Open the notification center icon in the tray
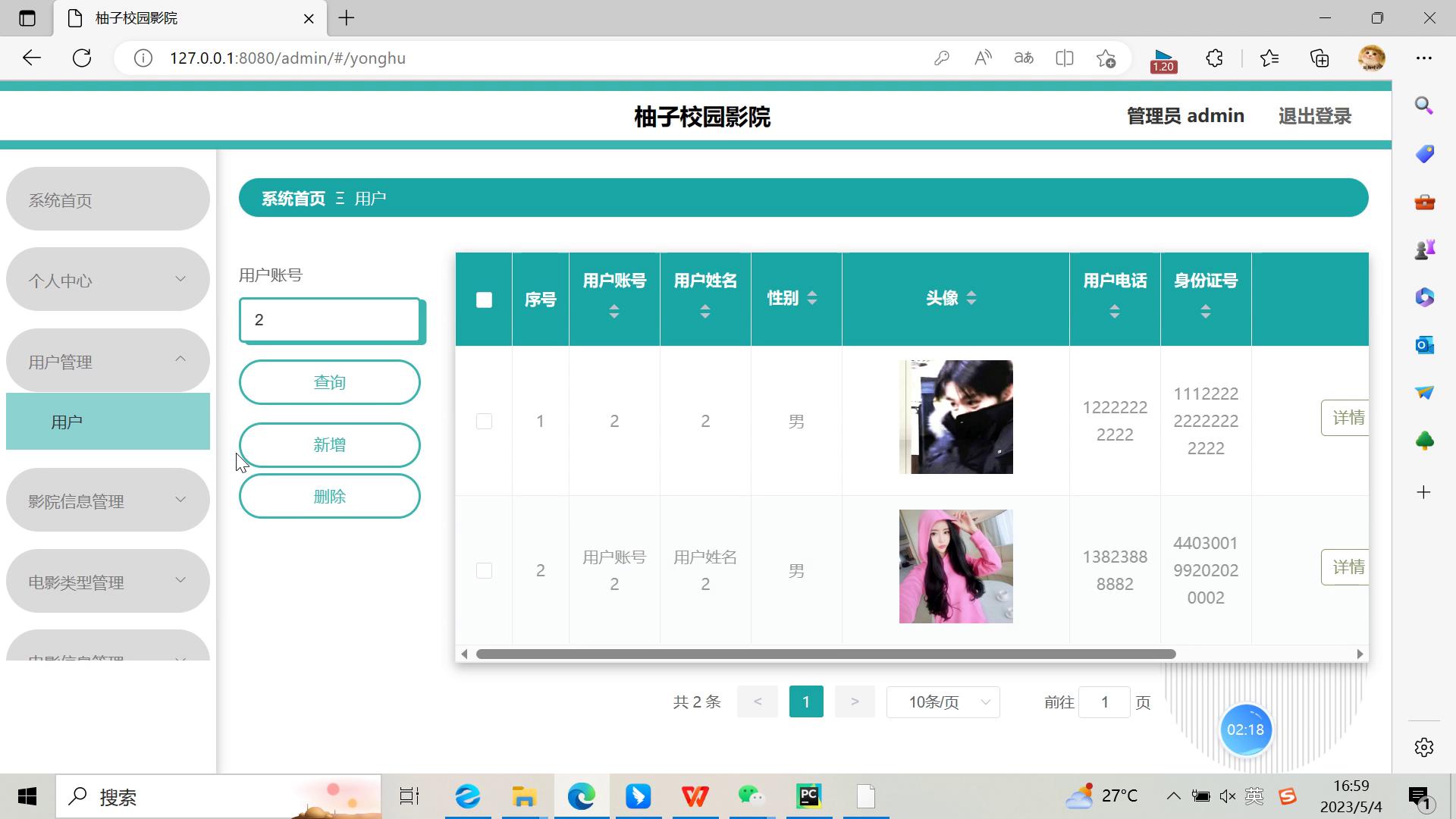Viewport: 1456px width, 819px height. pos(1420,797)
